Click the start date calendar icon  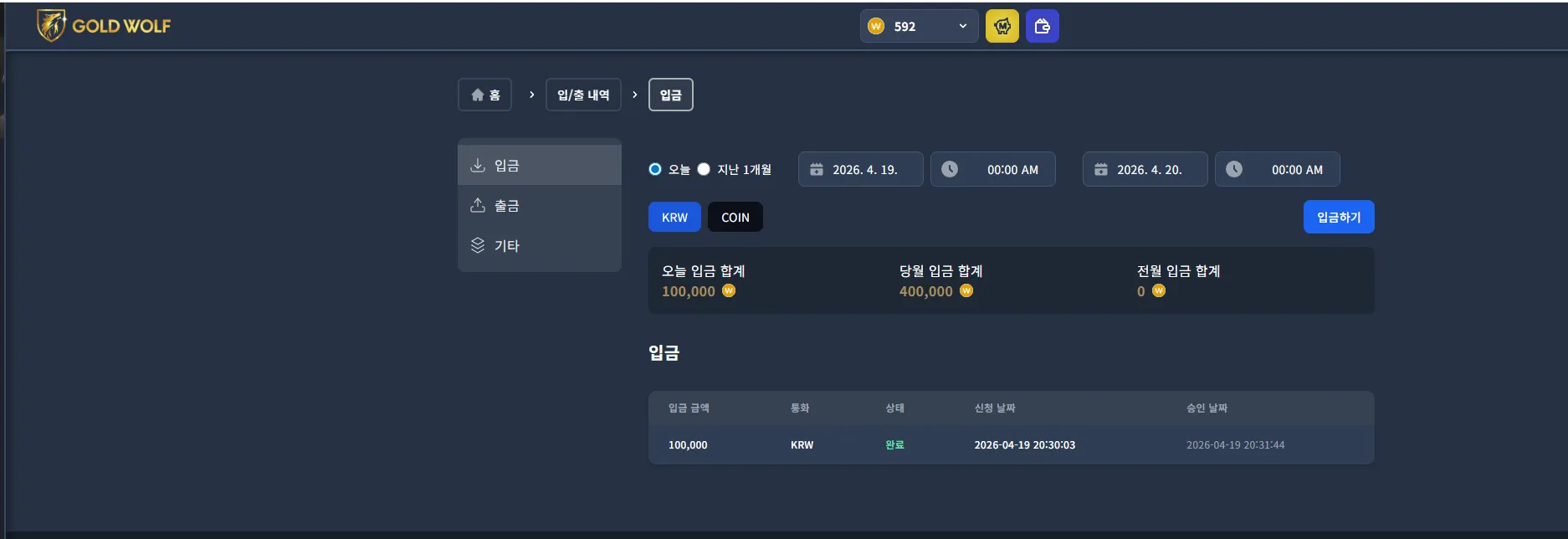[817, 169]
